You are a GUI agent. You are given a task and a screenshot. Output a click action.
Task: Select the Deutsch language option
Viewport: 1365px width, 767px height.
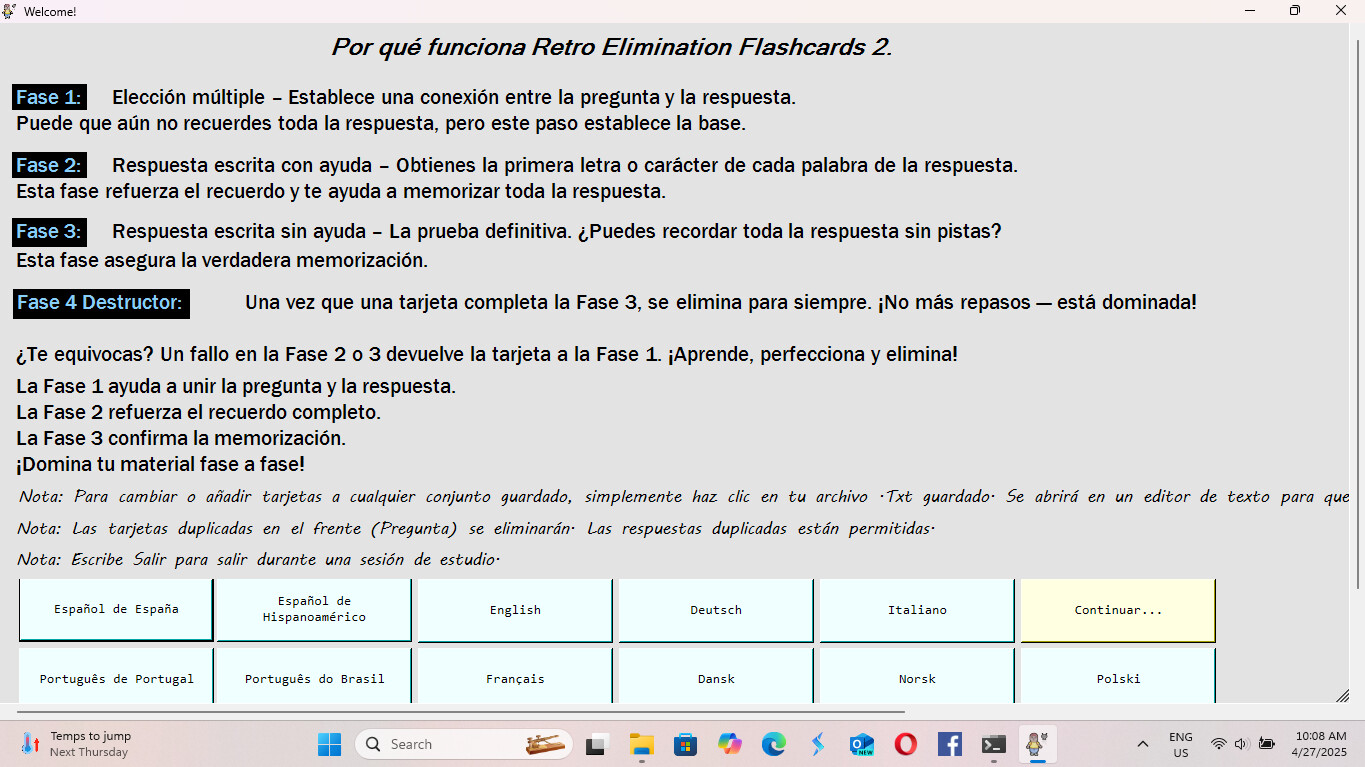(x=716, y=609)
